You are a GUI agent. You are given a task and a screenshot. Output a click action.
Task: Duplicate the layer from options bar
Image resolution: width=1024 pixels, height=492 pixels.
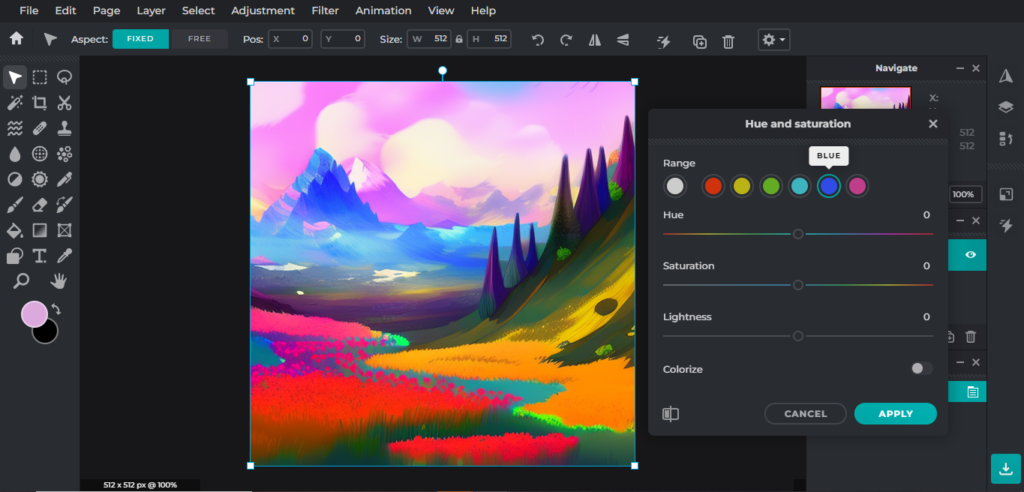[699, 41]
